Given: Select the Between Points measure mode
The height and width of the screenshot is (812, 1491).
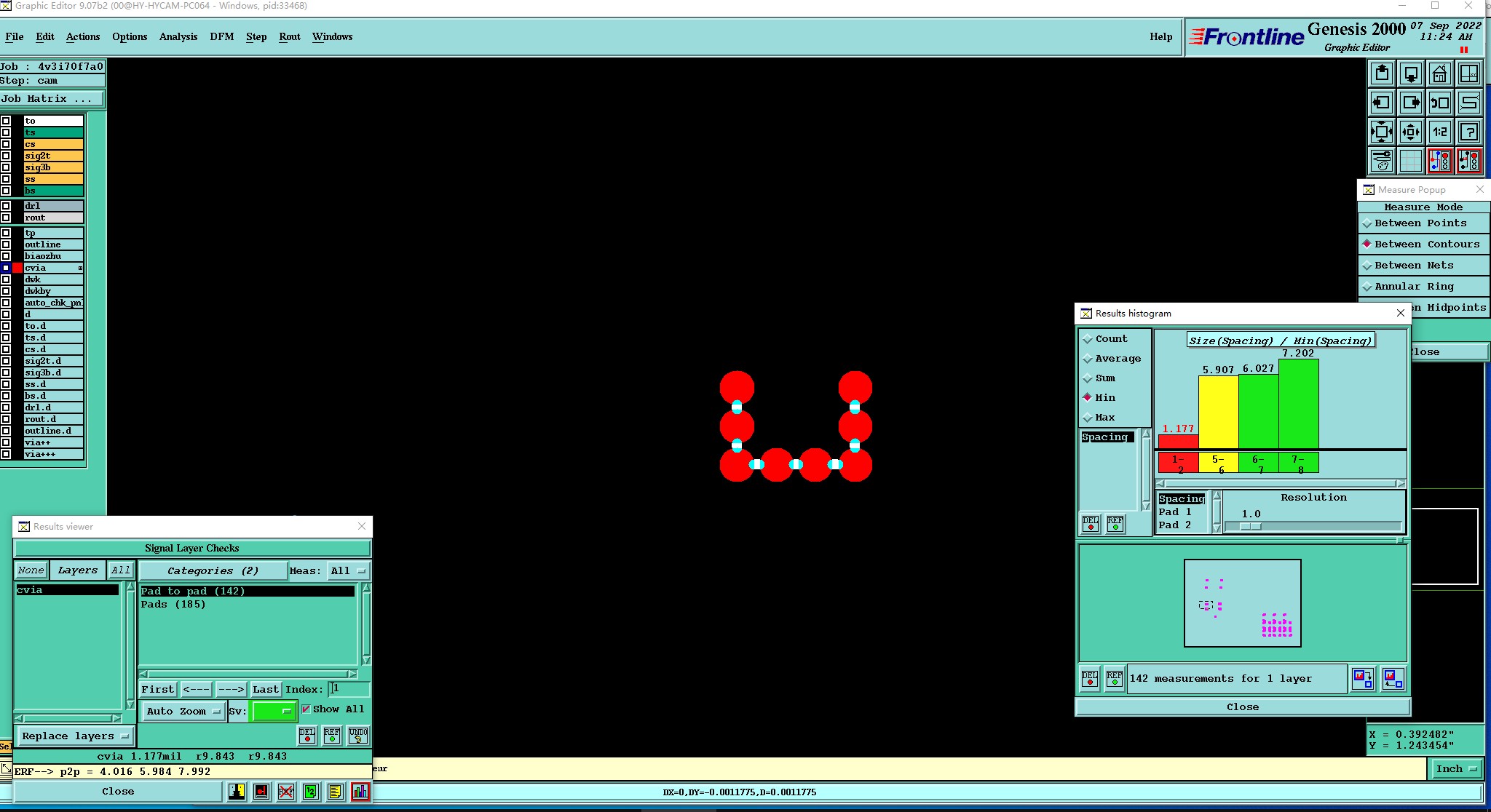Looking at the screenshot, I should pos(1420,223).
